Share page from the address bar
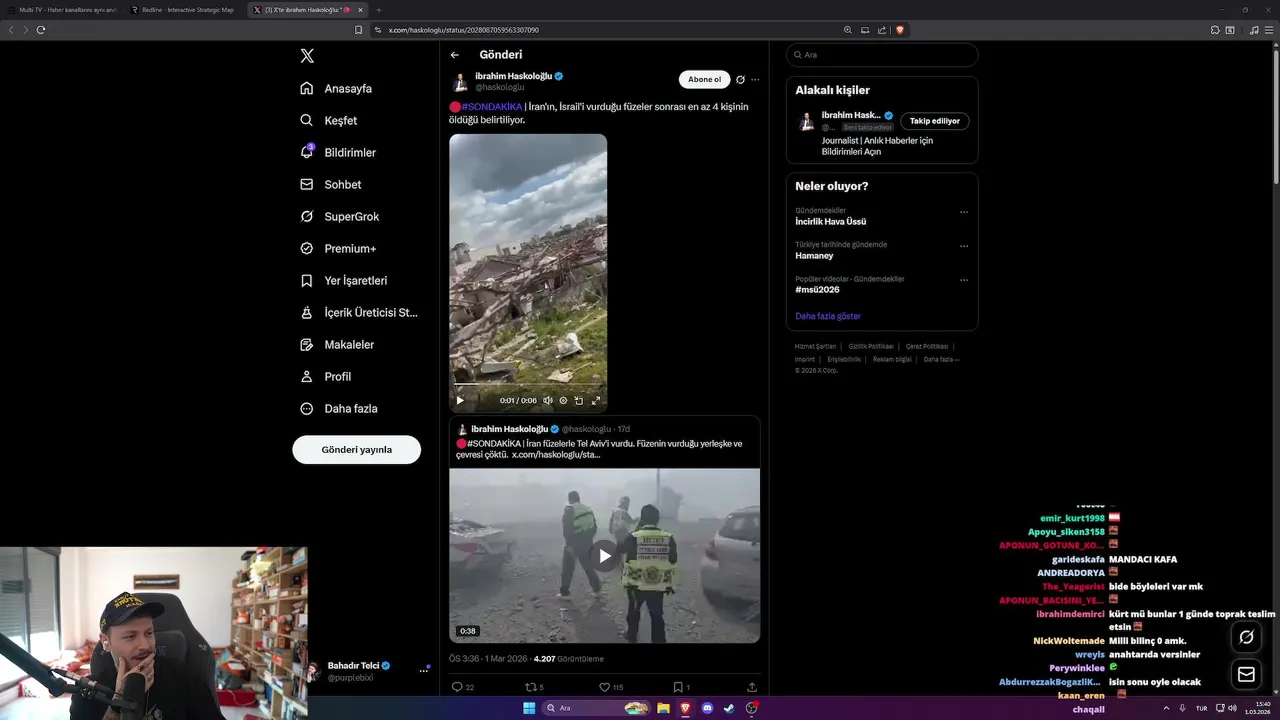 [x=882, y=30]
